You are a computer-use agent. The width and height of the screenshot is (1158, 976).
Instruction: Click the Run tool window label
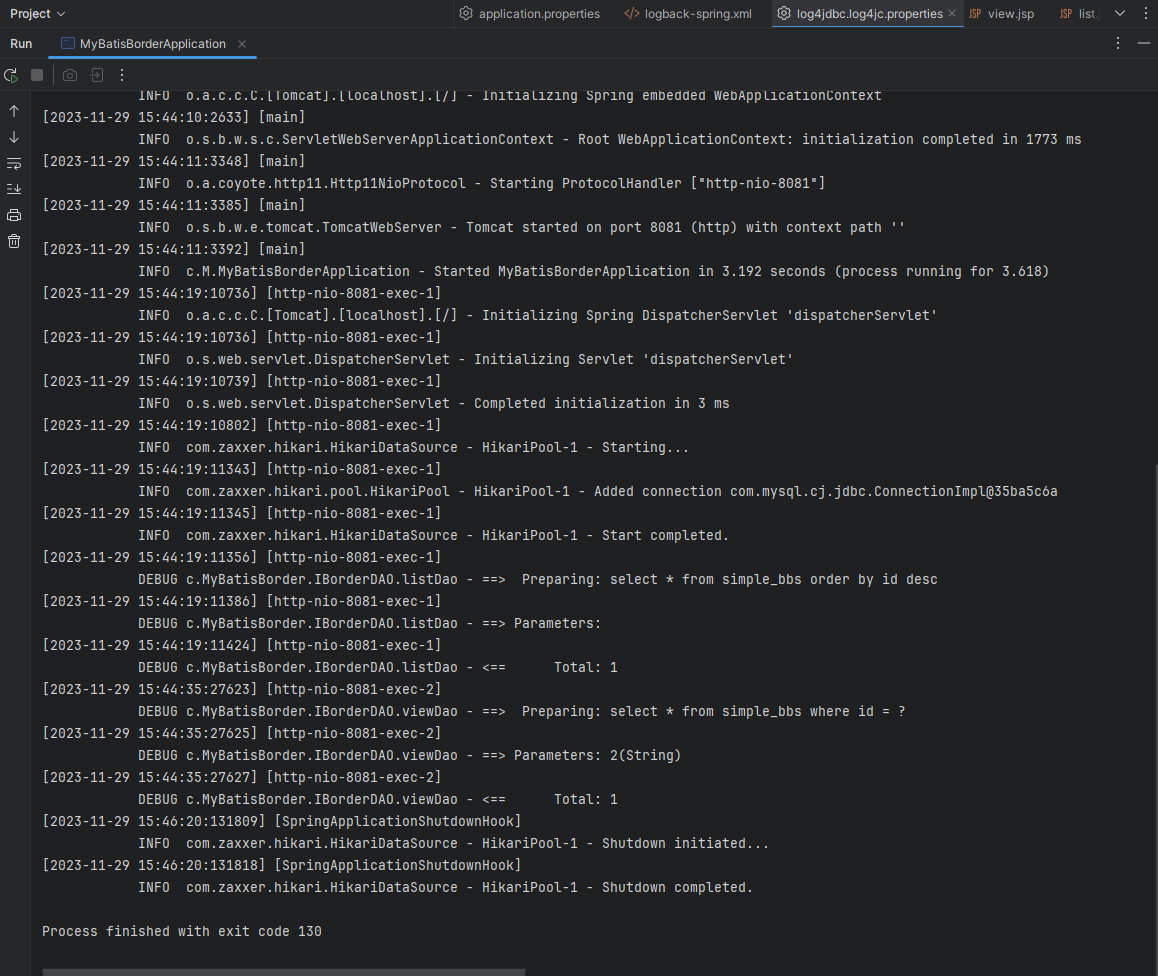pyautogui.click(x=21, y=44)
